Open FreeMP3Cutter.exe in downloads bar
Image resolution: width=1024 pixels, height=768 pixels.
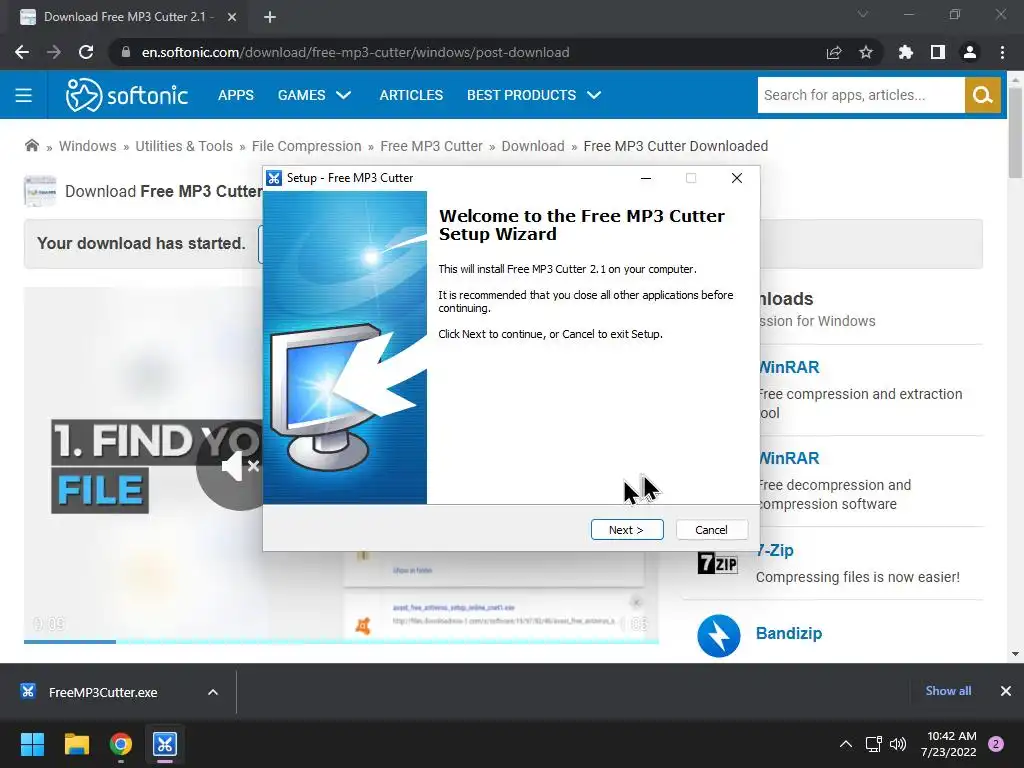coord(103,692)
